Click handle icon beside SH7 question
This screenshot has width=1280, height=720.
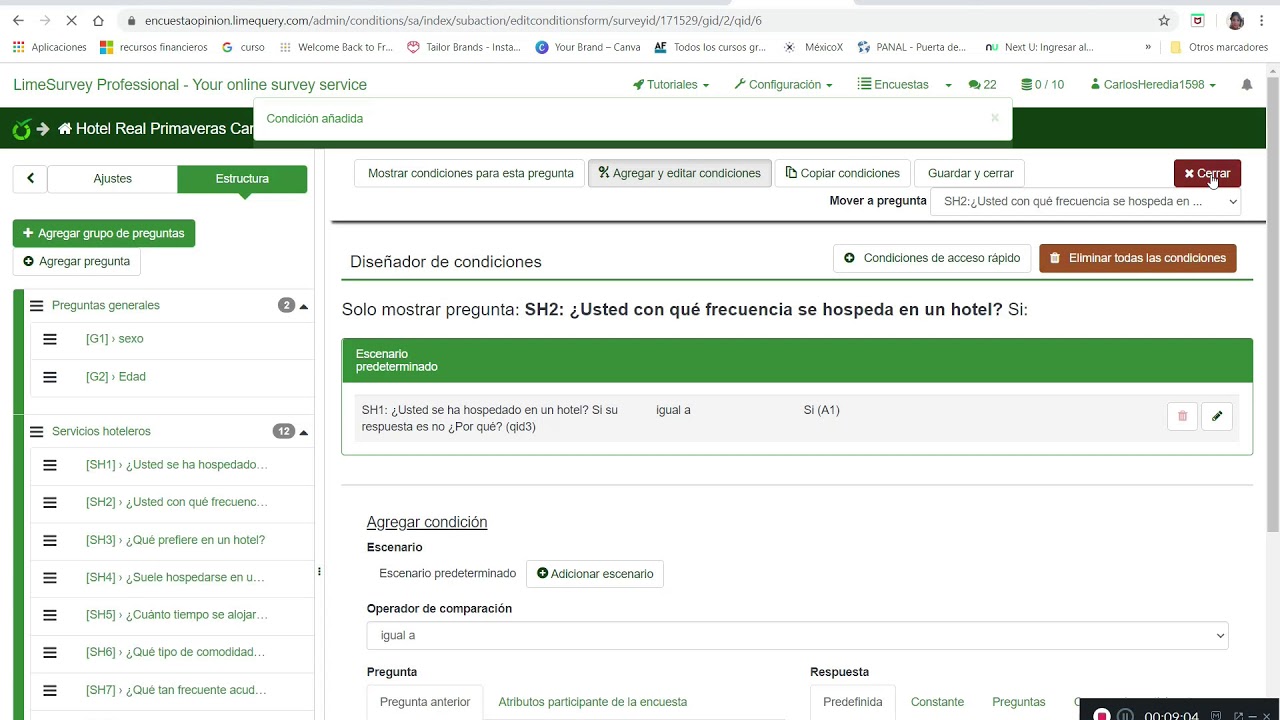[x=50, y=690]
